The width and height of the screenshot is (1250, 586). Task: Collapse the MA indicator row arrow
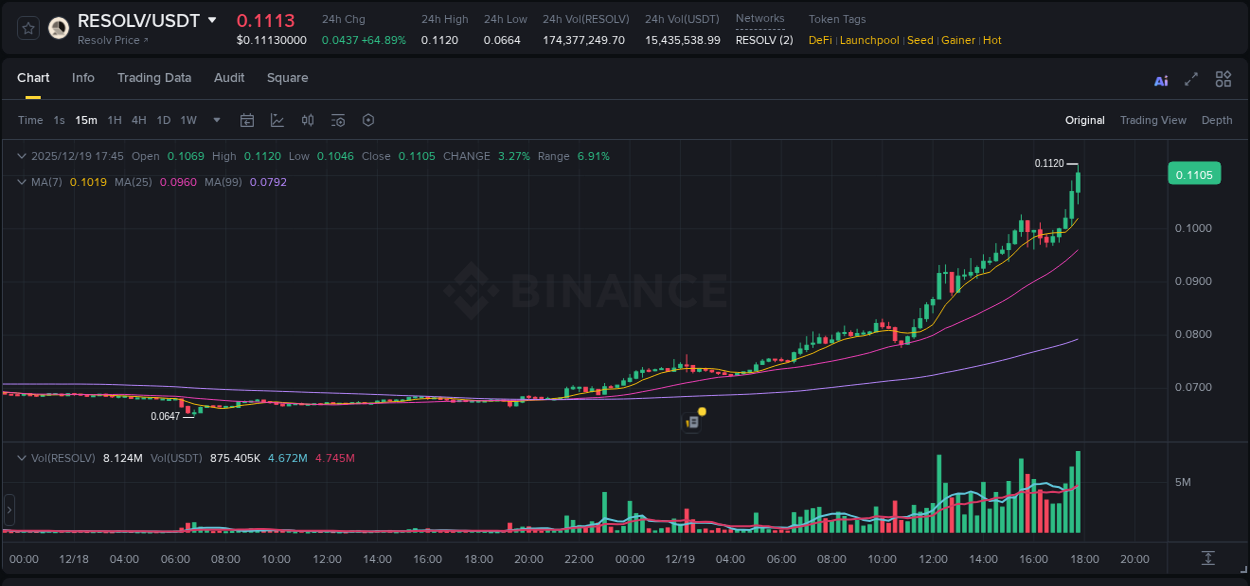(x=20, y=182)
